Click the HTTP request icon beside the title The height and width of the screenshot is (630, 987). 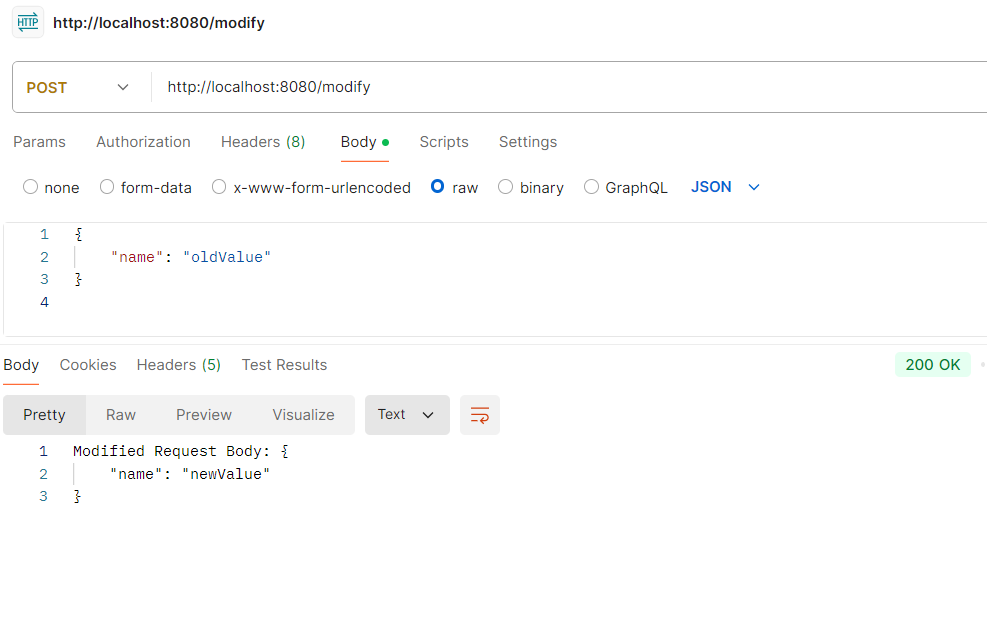[x=28, y=23]
